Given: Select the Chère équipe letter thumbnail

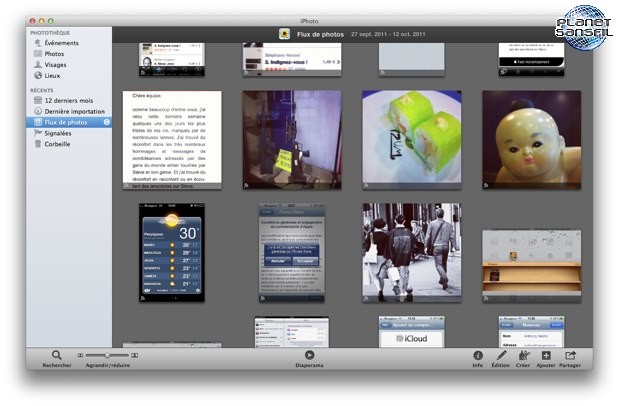Looking at the screenshot, I should click(172, 140).
